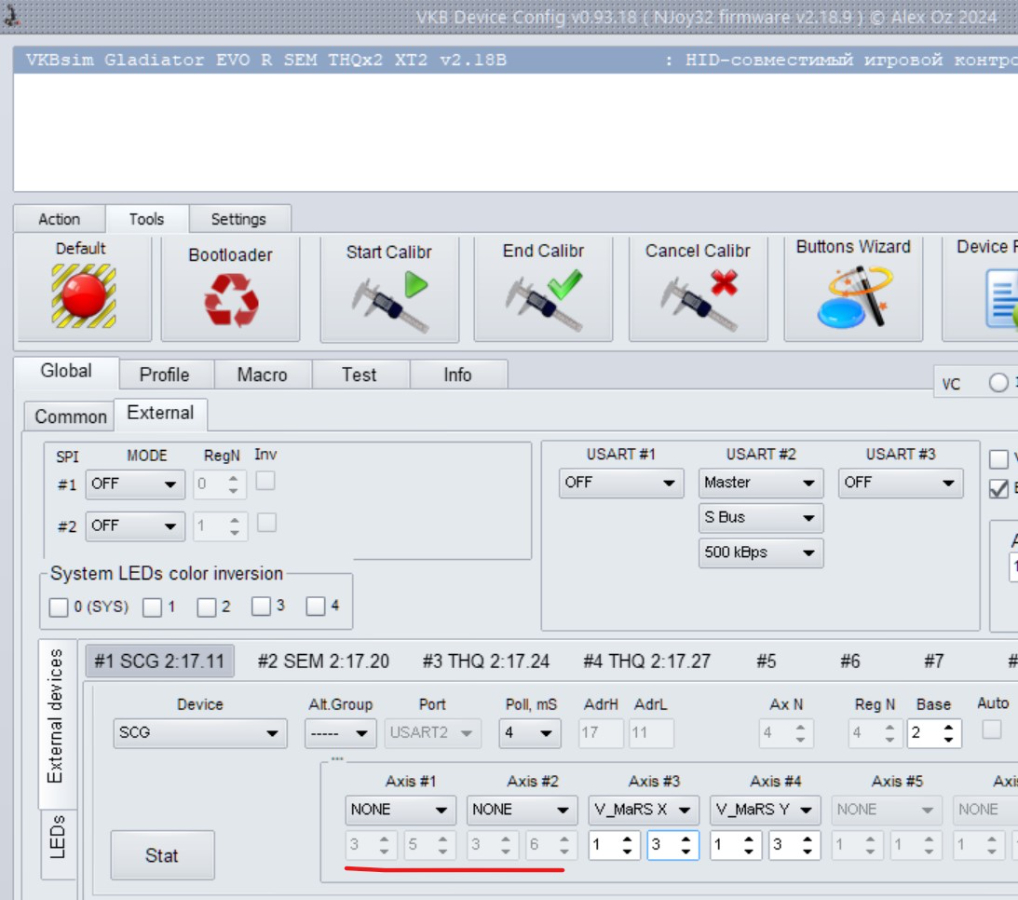
Task: Abort calibration with Cancel Calibr icon
Action: tap(699, 301)
